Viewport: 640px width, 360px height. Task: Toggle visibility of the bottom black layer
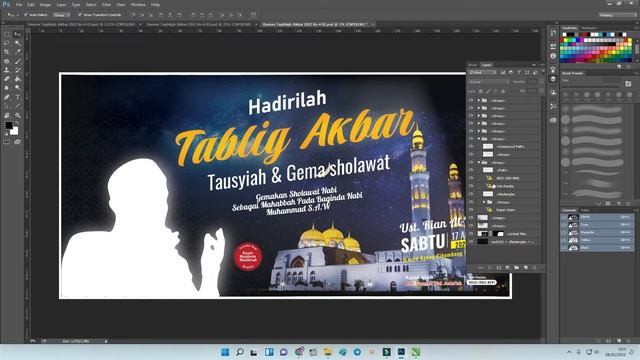click(x=471, y=242)
